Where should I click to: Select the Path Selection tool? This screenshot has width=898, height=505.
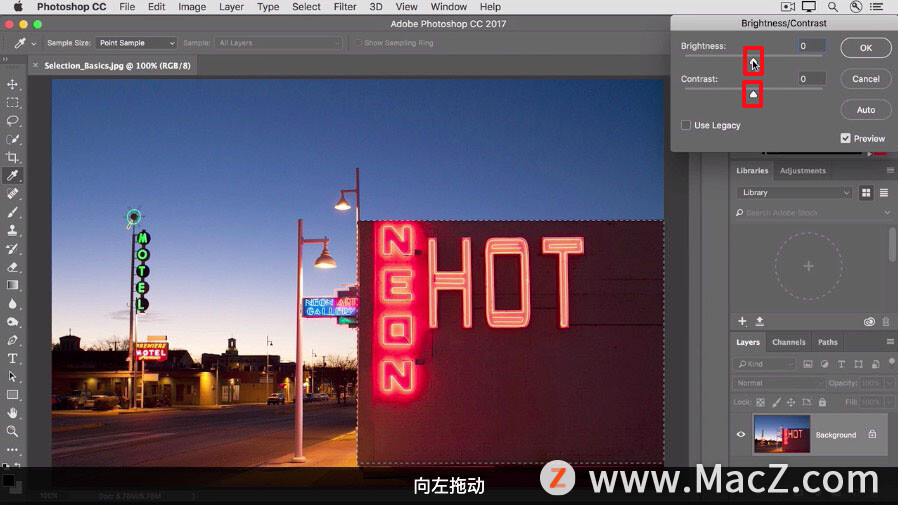point(12,376)
